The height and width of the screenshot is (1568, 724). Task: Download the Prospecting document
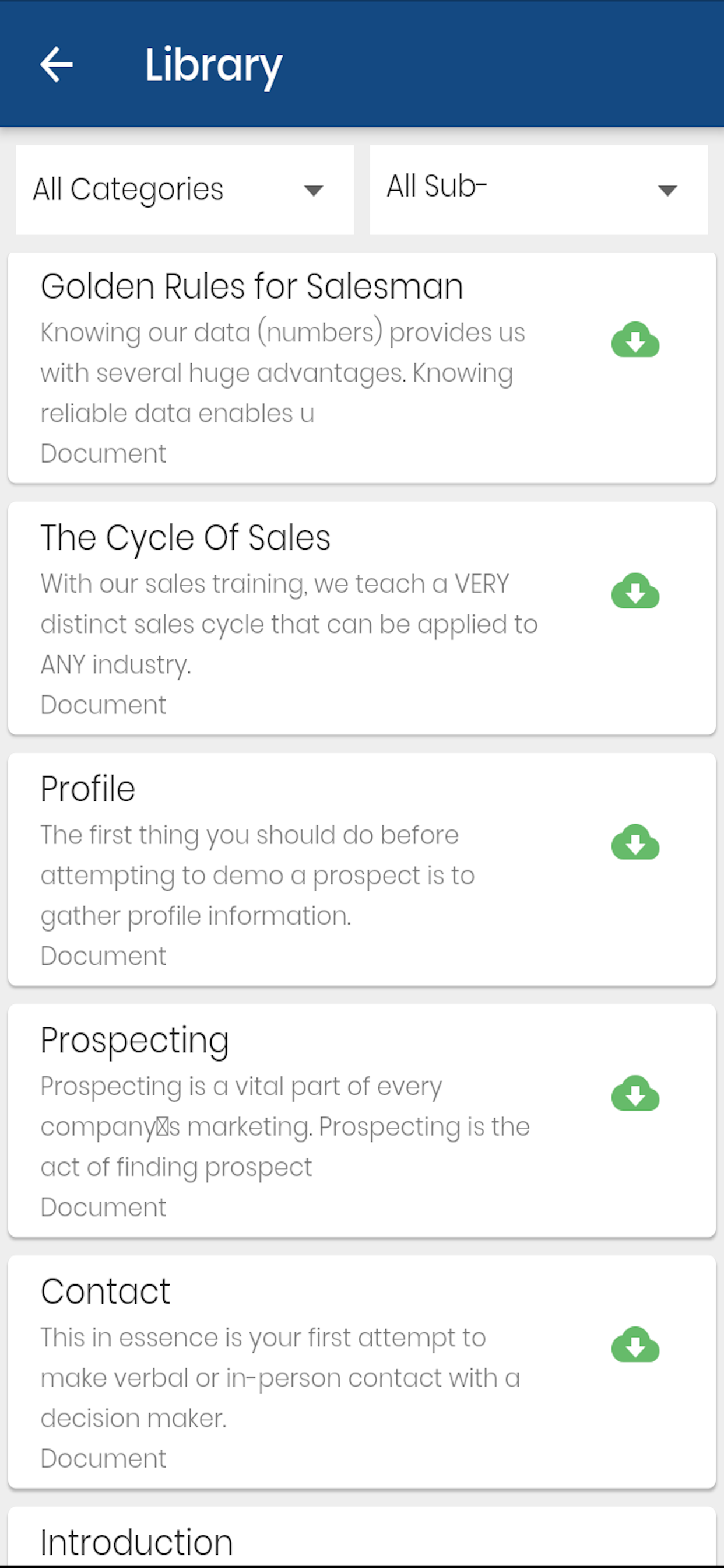click(x=635, y=1093)
